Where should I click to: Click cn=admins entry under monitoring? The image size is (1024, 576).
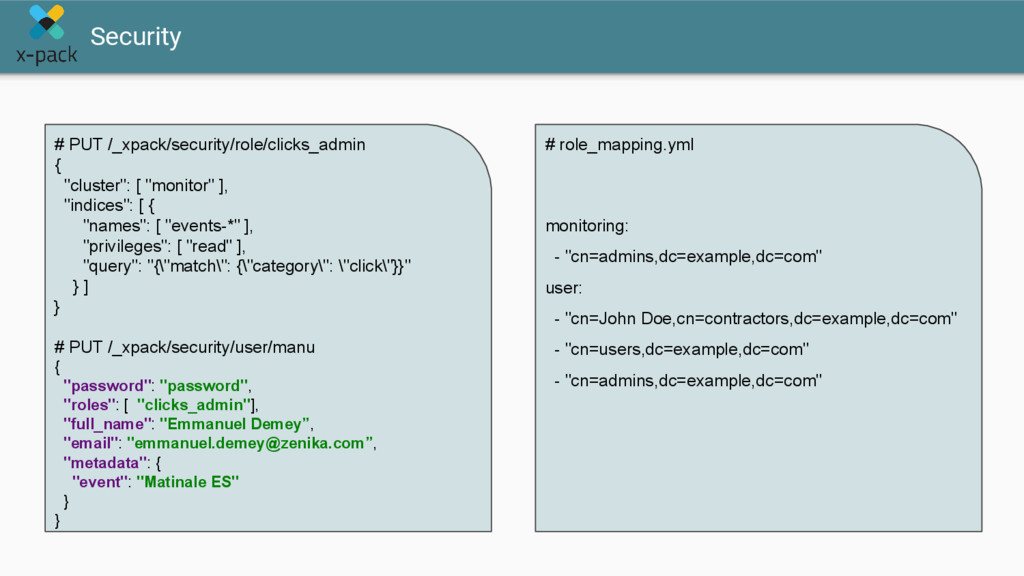coord(688,257)
